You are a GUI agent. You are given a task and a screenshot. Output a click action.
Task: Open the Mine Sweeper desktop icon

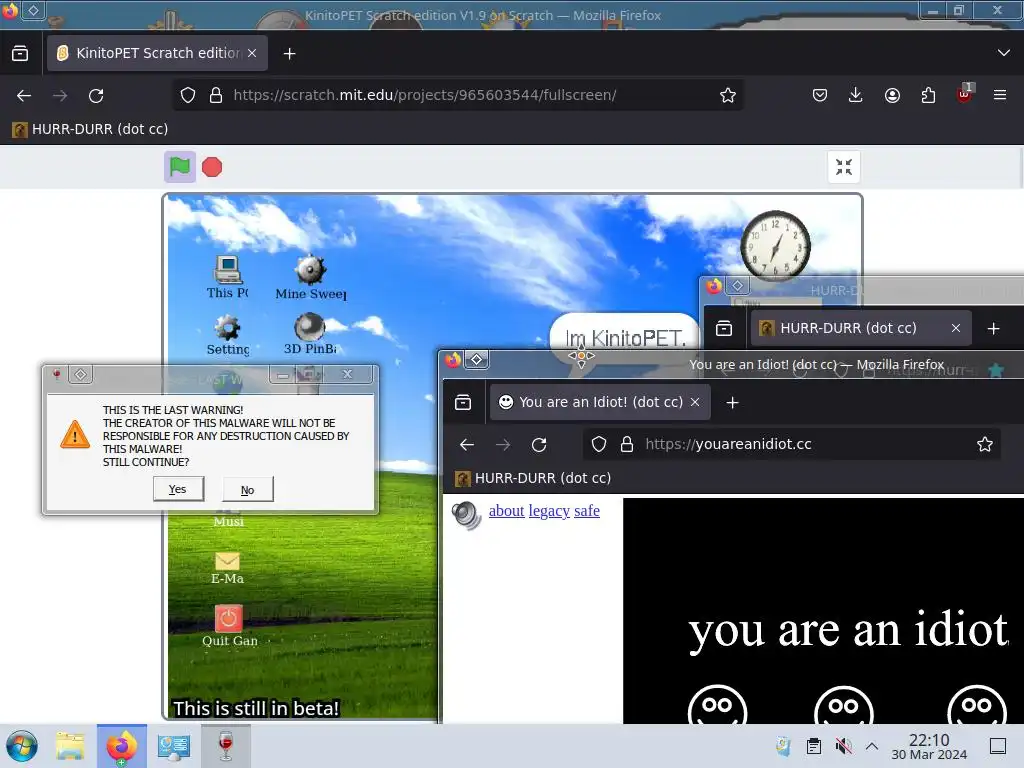coord(311,278)
